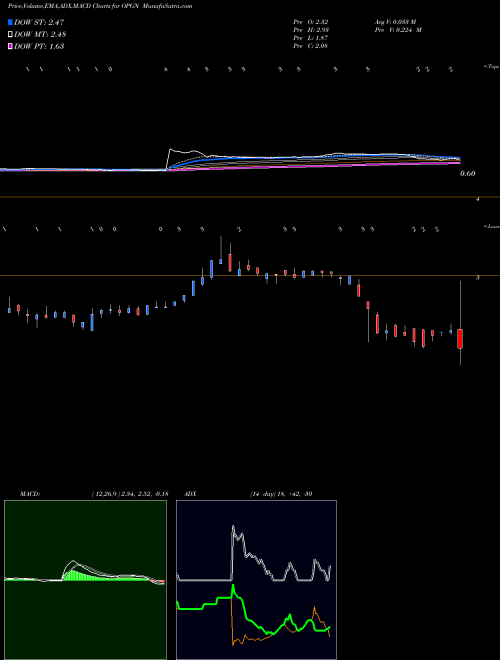Click the magenta DOW PT legend swatch
The image size is (500, 660).
(x=11, y=46)
